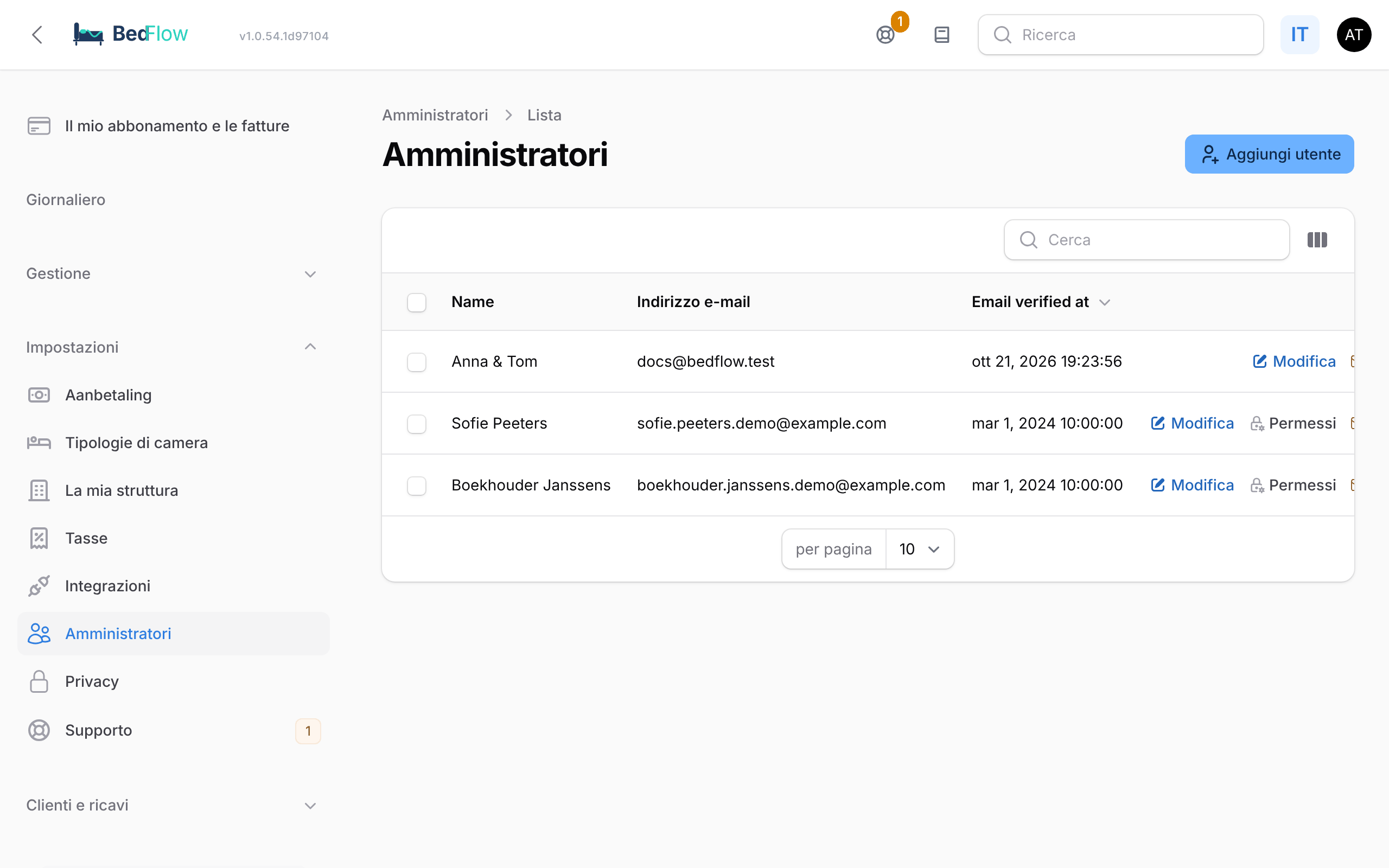Click Permessi for Sofie Peeters
The height and width of the screenshot is (868, 1389).
click(x=1293, y=423)
